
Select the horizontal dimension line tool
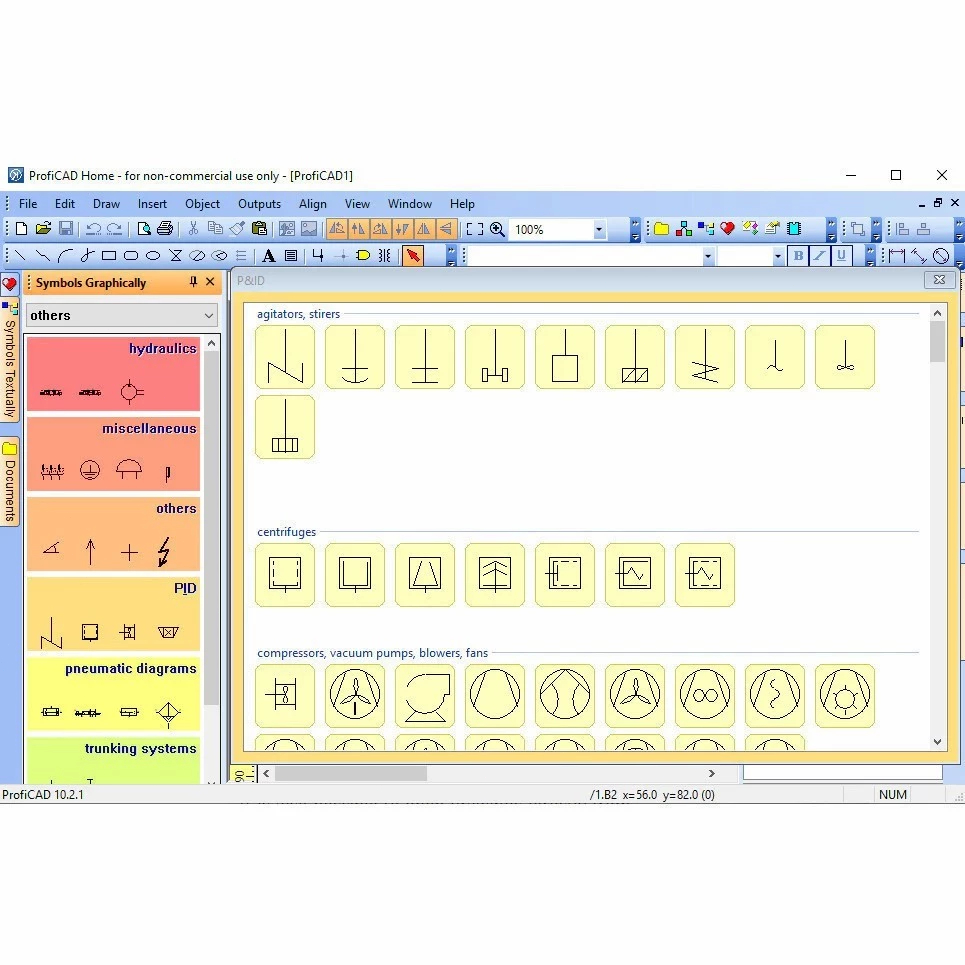pos(897,255)
